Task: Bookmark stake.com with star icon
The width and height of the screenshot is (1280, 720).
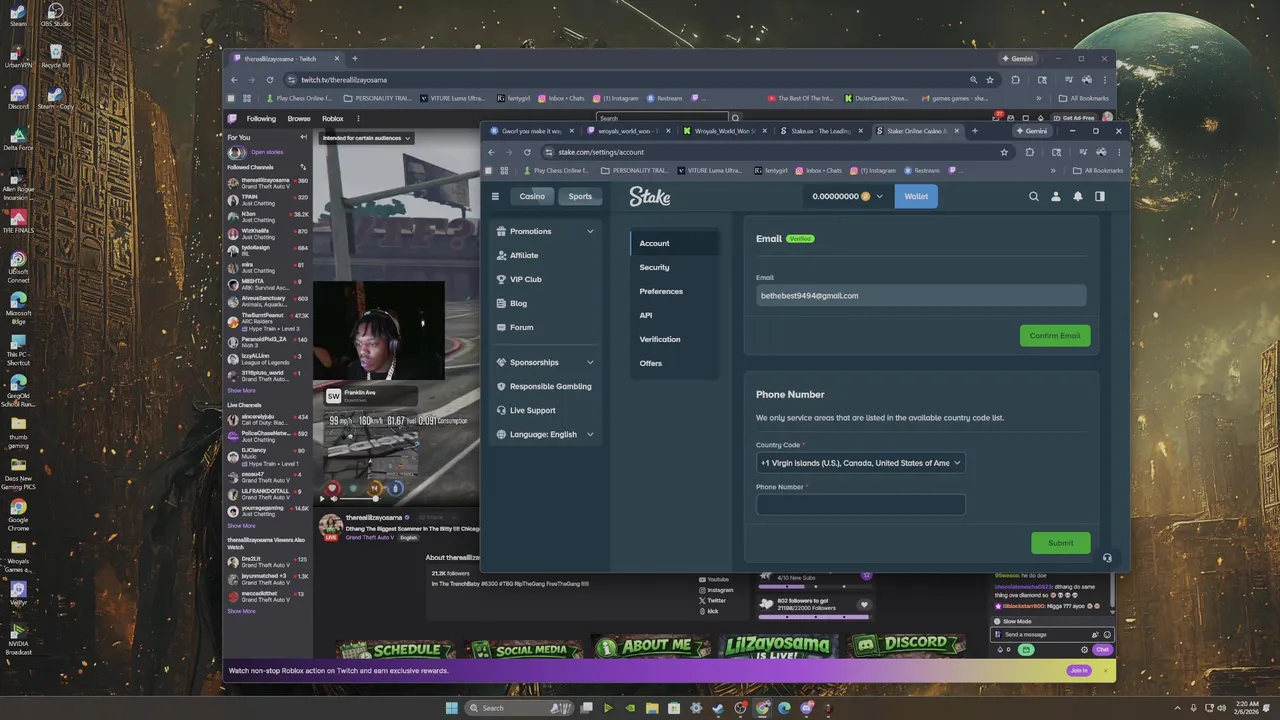Action: click(1004, 152)
